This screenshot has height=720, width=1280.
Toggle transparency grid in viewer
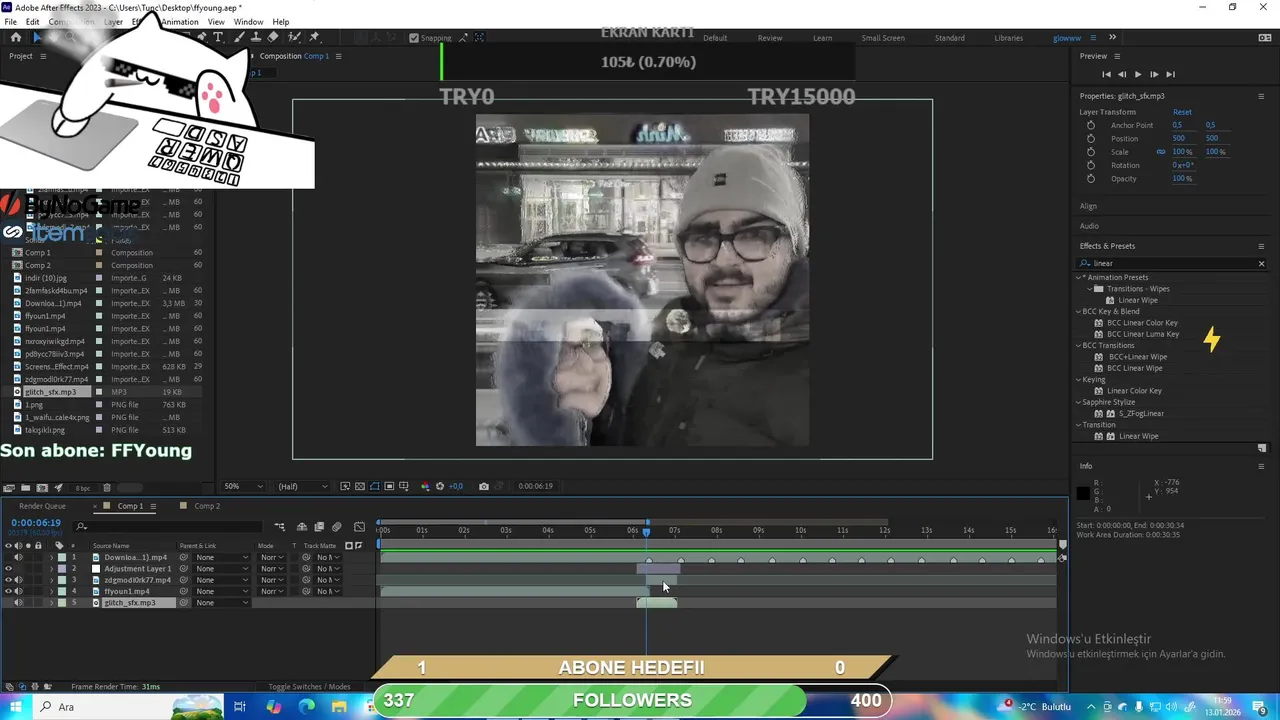pyautogui.click(x=360, y=486)
